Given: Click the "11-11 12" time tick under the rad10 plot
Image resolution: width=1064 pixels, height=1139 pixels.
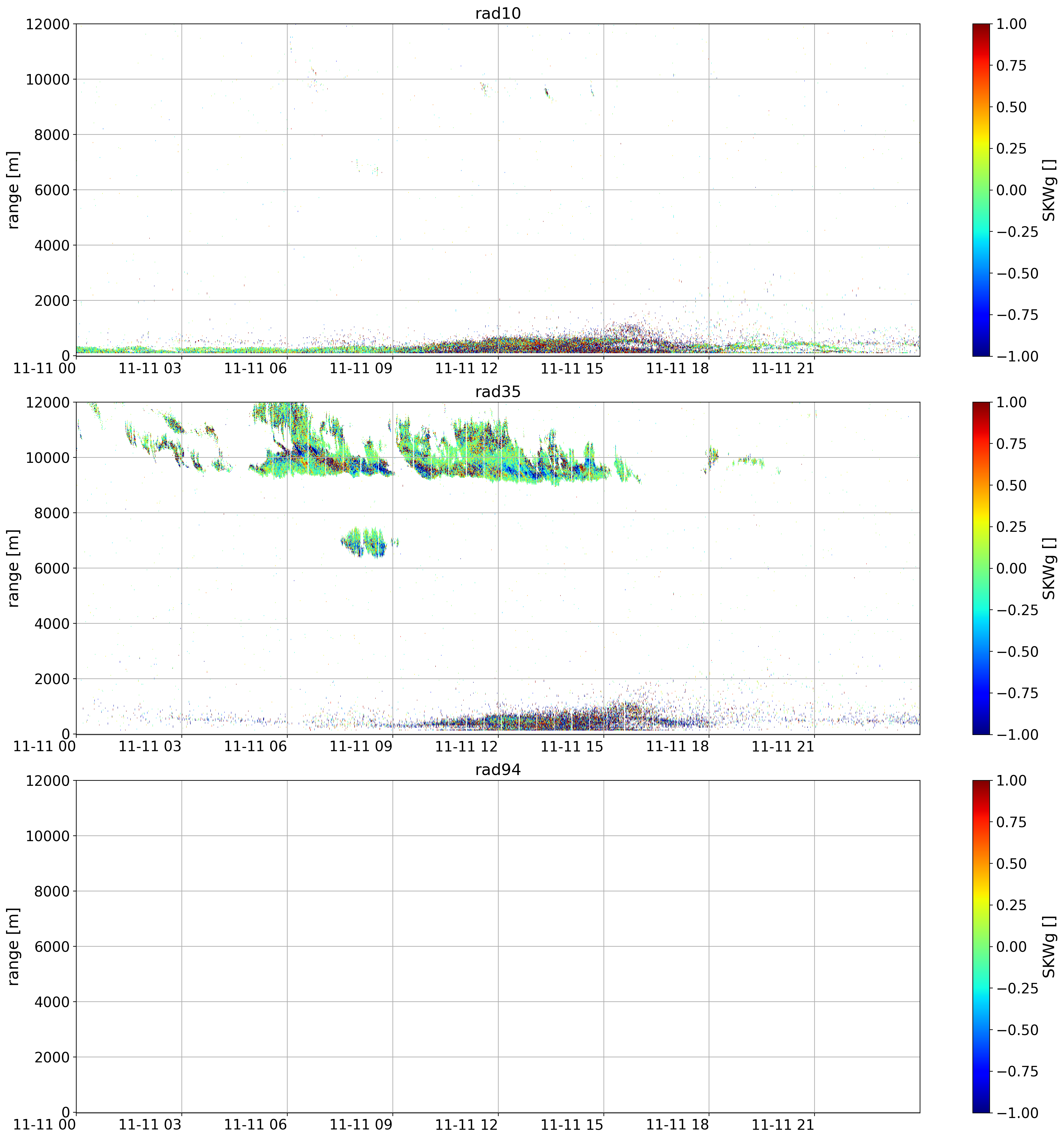Looking at the screenshot, I should pos(466,368).
